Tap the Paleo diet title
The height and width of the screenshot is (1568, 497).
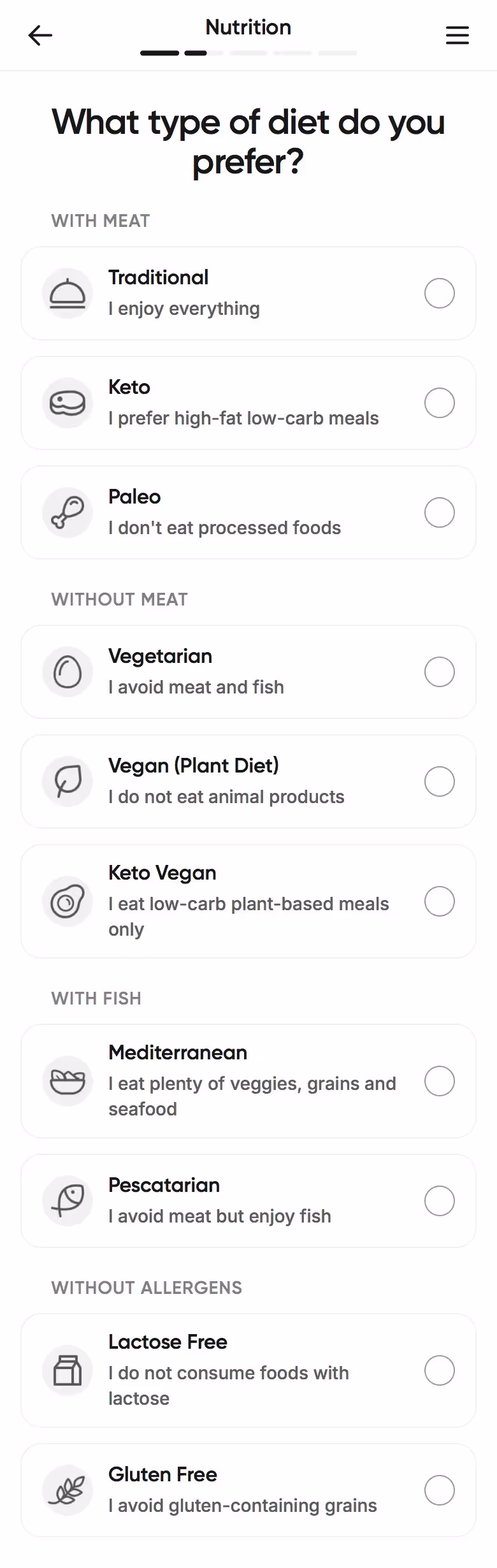click(134, 497)
